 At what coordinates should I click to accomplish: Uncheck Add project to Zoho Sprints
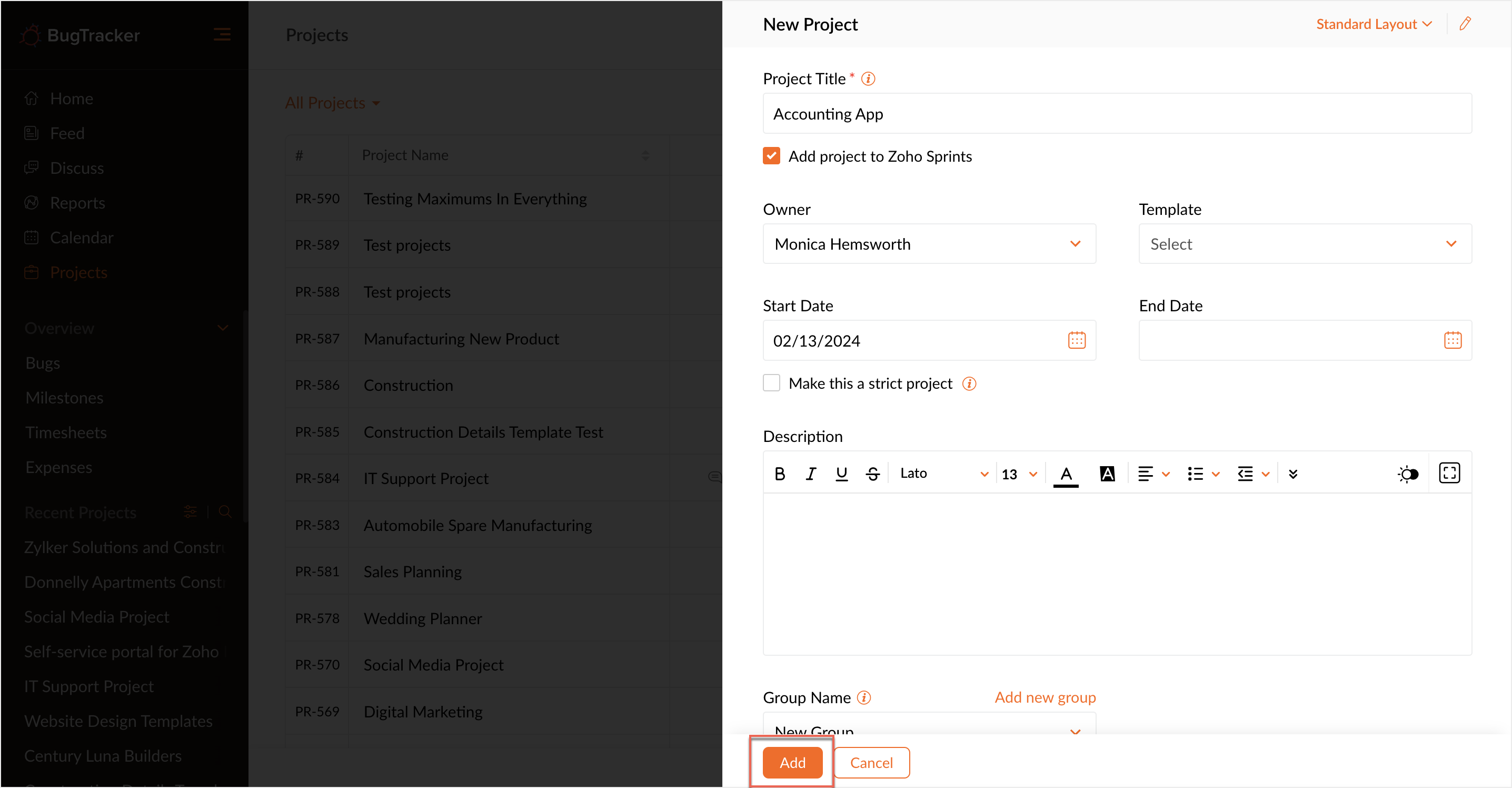click(x=771, y=156)
